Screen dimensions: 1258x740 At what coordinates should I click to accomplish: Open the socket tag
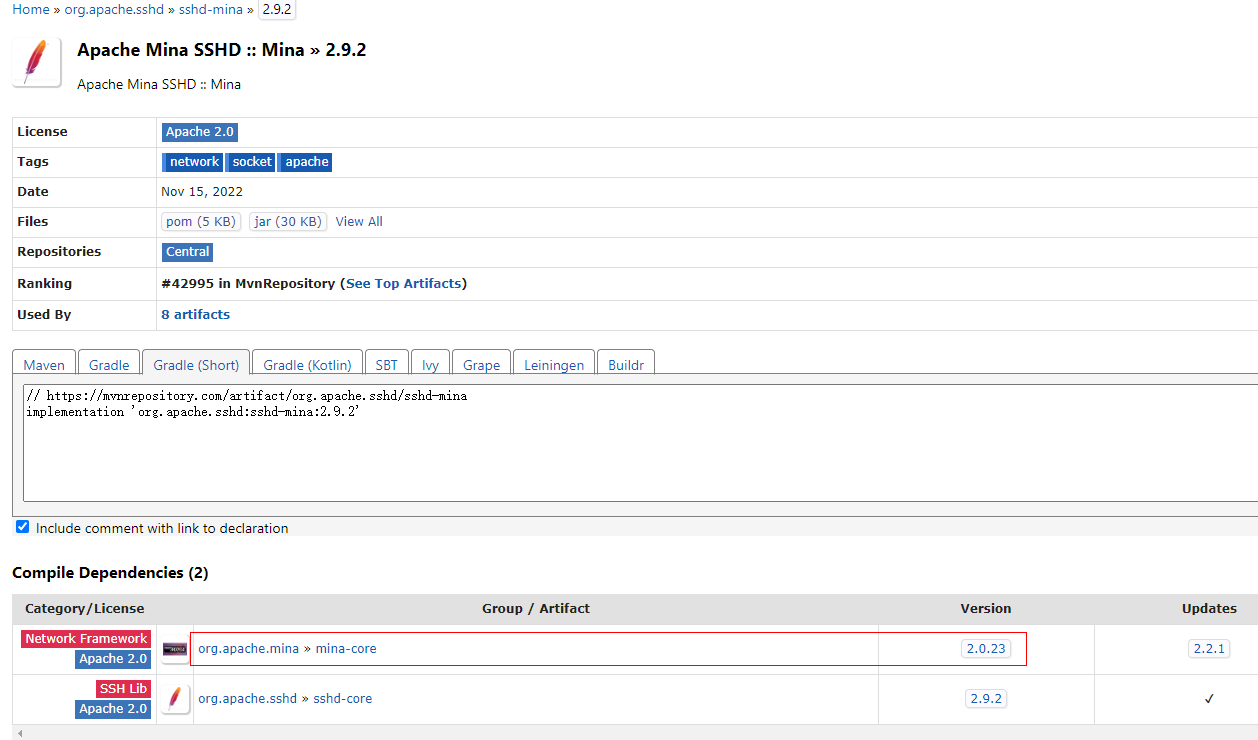click(x=252, y=162)
